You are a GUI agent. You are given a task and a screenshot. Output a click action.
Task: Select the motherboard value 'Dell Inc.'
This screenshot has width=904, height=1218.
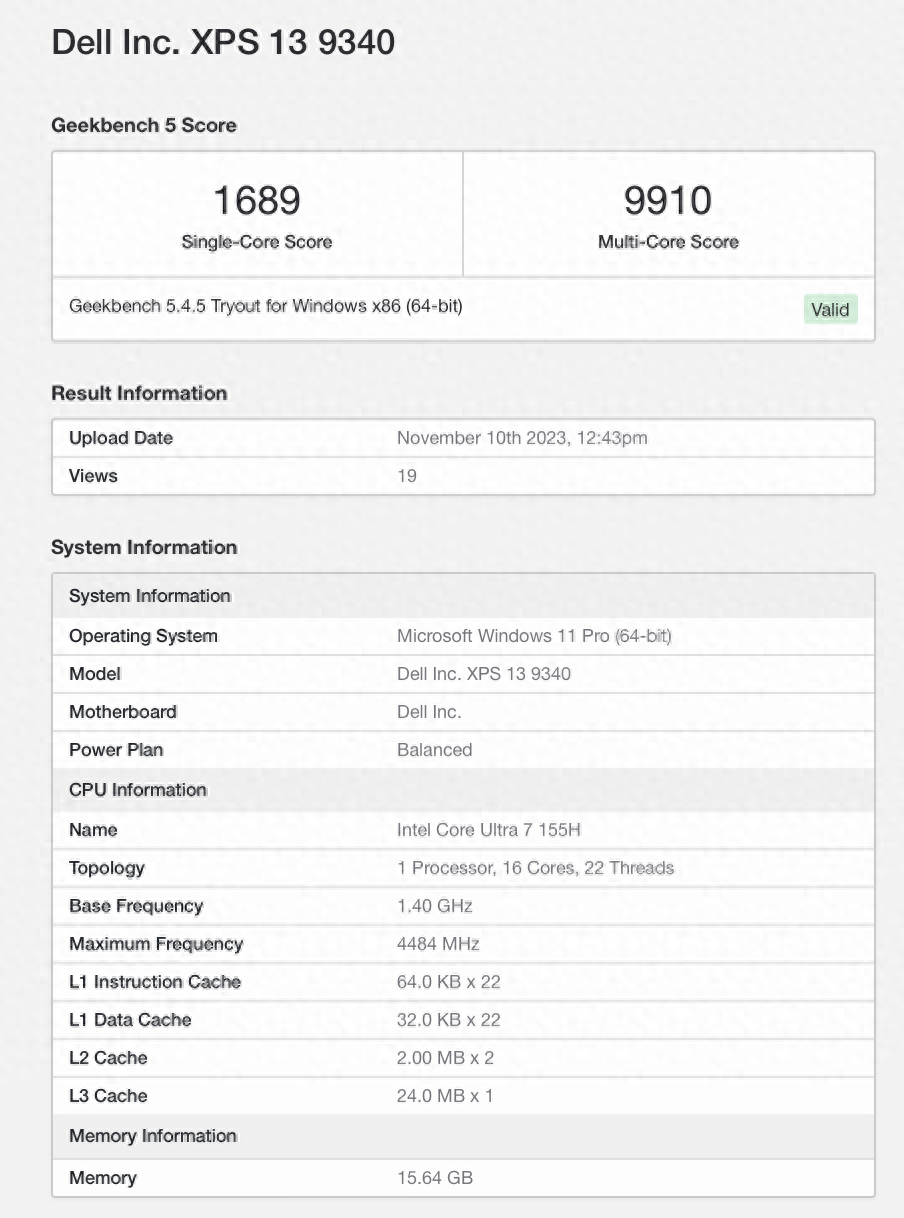point(429,712)
